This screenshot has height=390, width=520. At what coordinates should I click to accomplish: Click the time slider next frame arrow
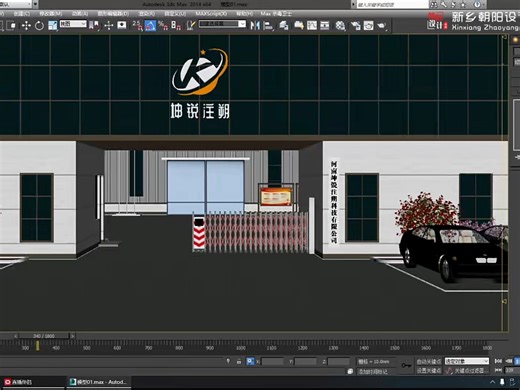(73, 336)
